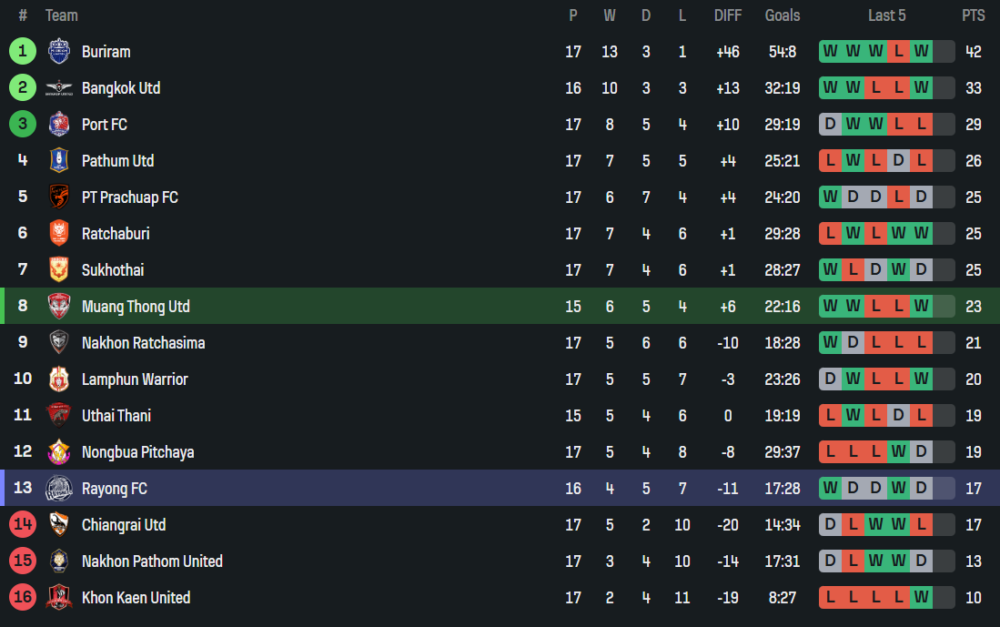Click the Pathum Utd crest icon
The width and height of the screenshot is (1000, 627).
click(59, 161)
